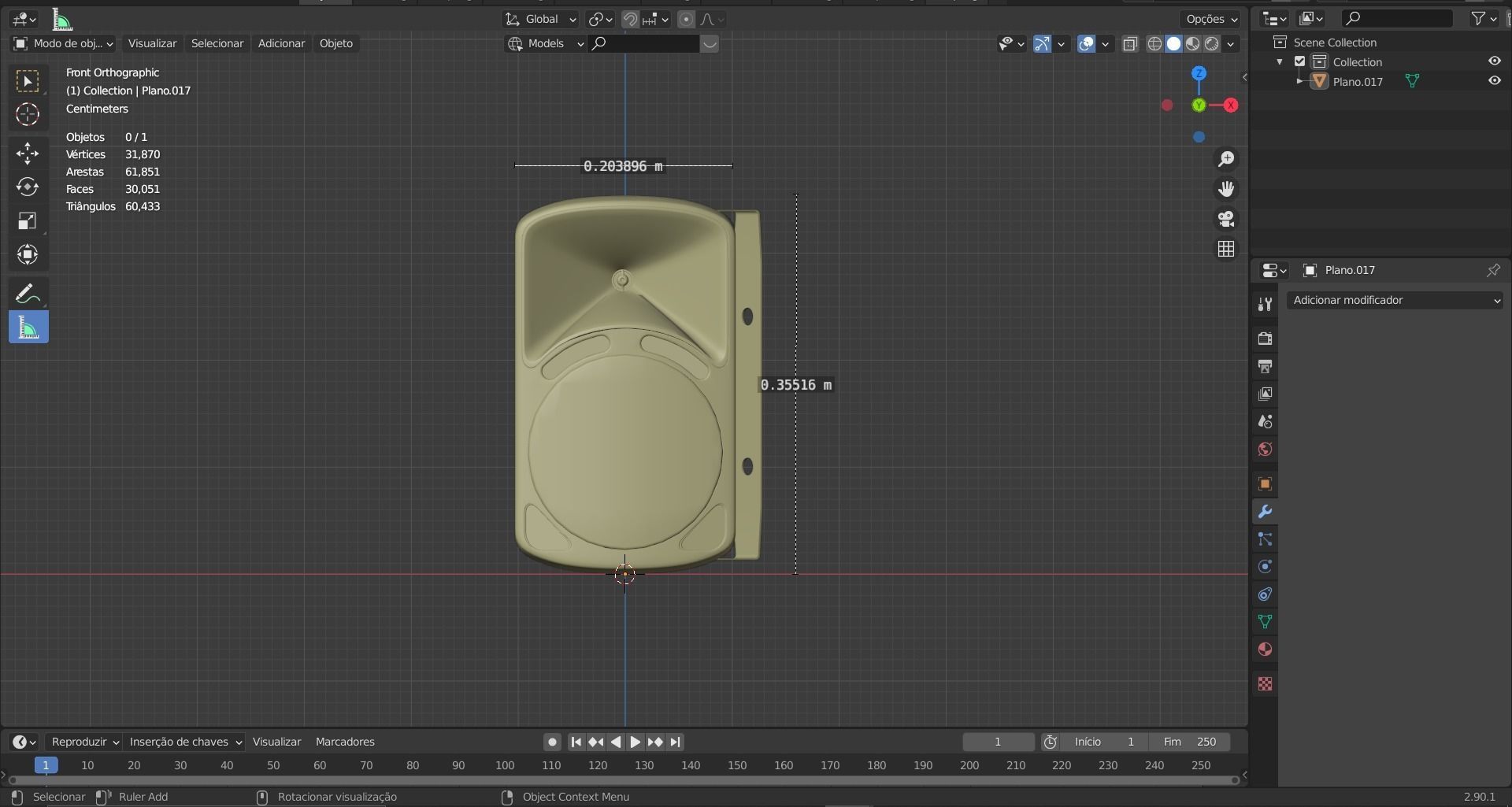This screenshot has height=807, width=1512.
Task: Select the Select Box tool
Action: point(28,81)
